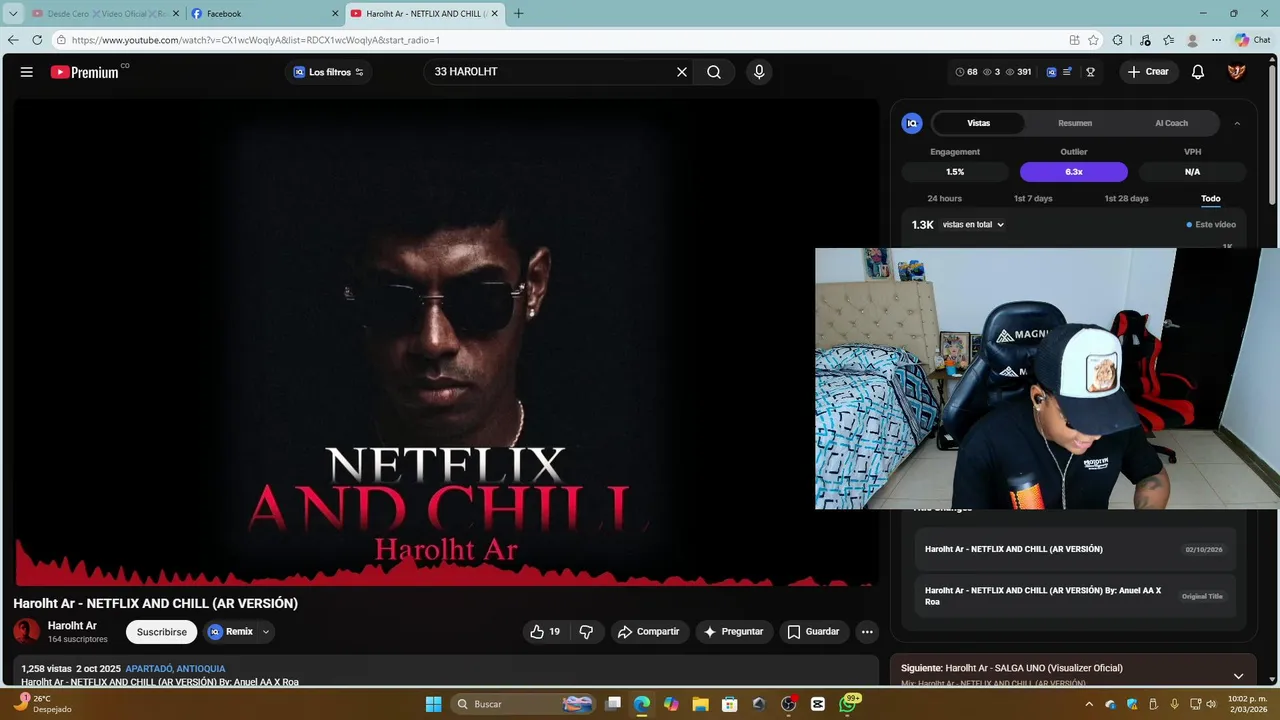Click the vidIQ panel IQ logo
This screenshot has width=1280, height=720.
tap(912, 123)
